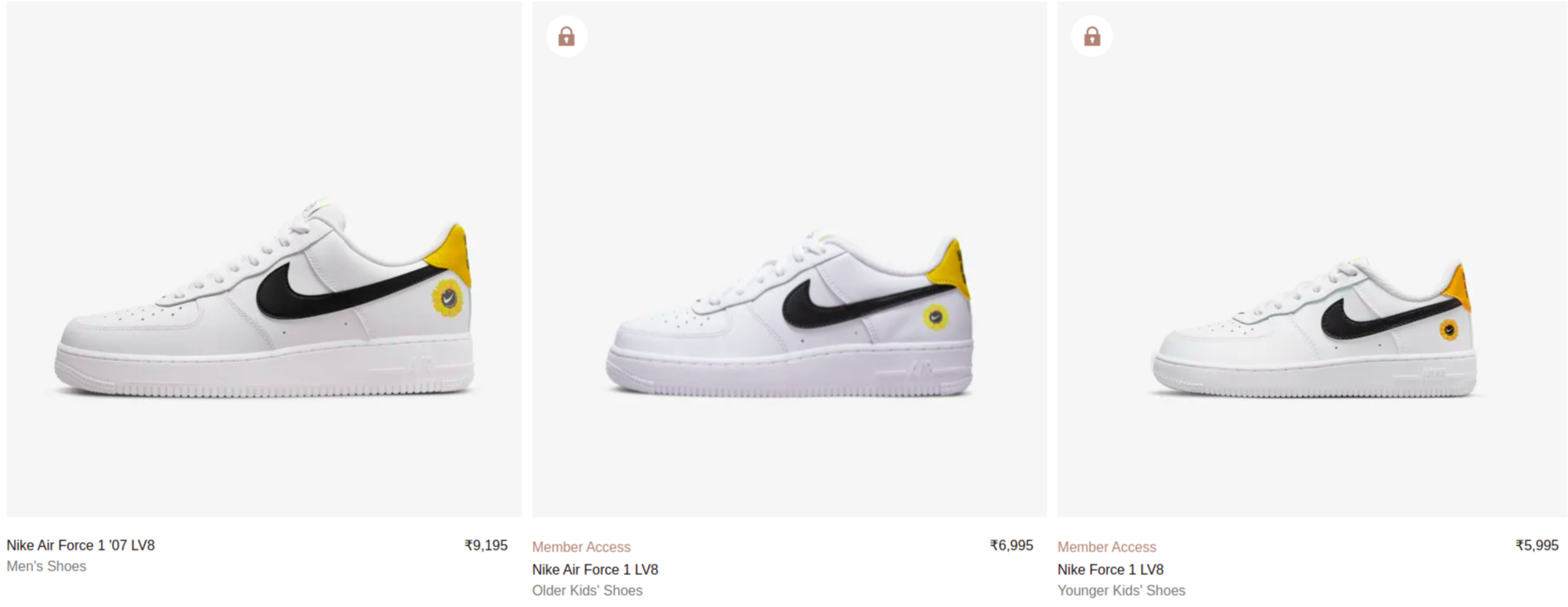Click the ₹6,995 price
This screenshot has width=1568, height=607.
pyautogui.click(x=1012, y=545)
